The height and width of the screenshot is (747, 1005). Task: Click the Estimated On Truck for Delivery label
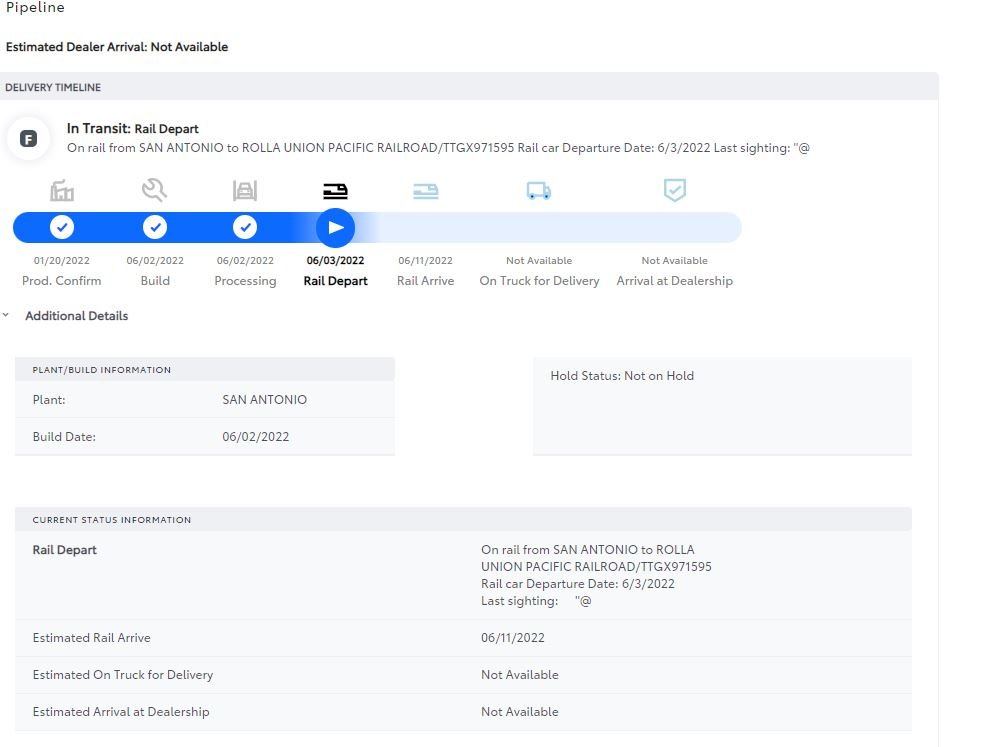tap(123, 675)
